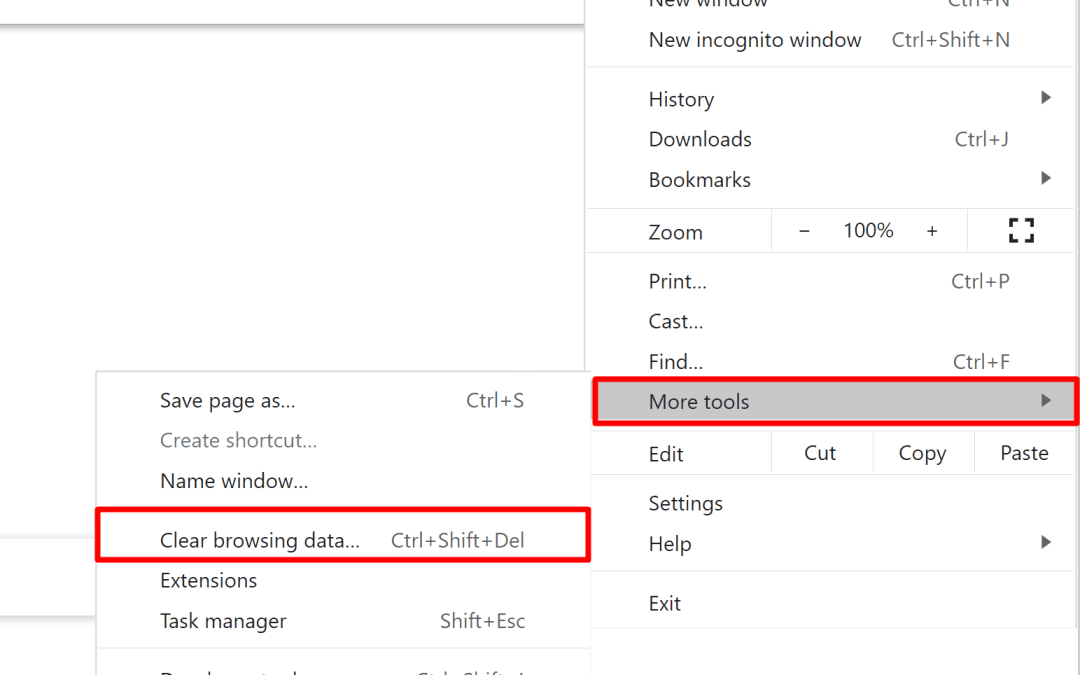The height and width of the screenshot is (675, 1080).
Task: Open the Find bar
Action: 674,361
